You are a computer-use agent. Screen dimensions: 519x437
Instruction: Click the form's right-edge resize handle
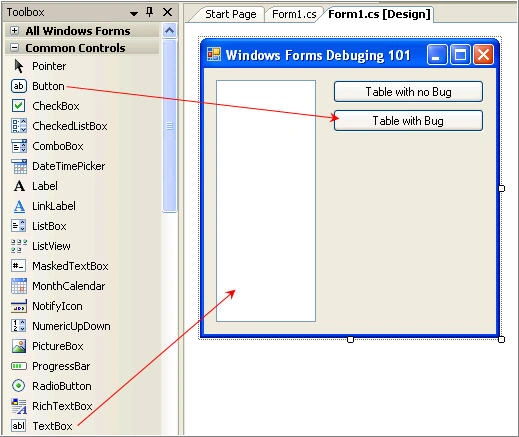click(x=501, y=188)
